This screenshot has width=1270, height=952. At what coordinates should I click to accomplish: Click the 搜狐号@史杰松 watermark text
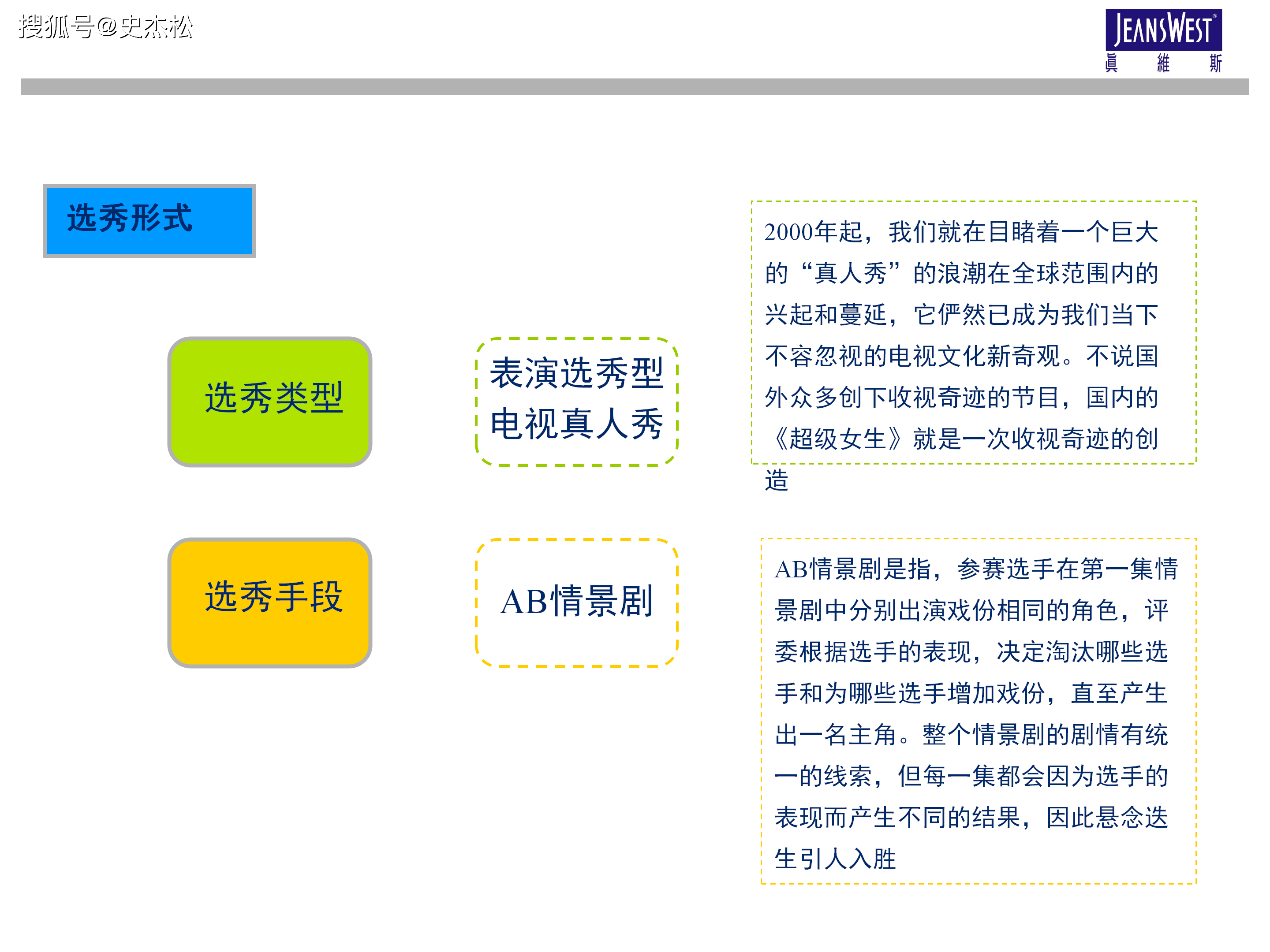pyautogui.click(x=106, y=27)
